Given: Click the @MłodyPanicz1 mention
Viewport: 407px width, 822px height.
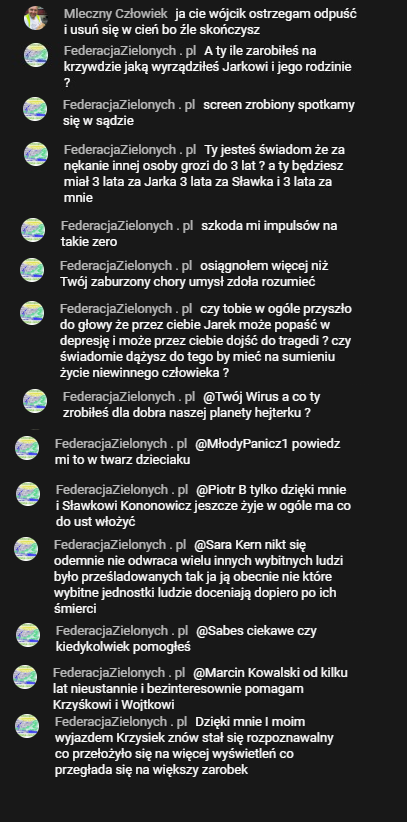Looking at the screenshot, I should 242,444.
